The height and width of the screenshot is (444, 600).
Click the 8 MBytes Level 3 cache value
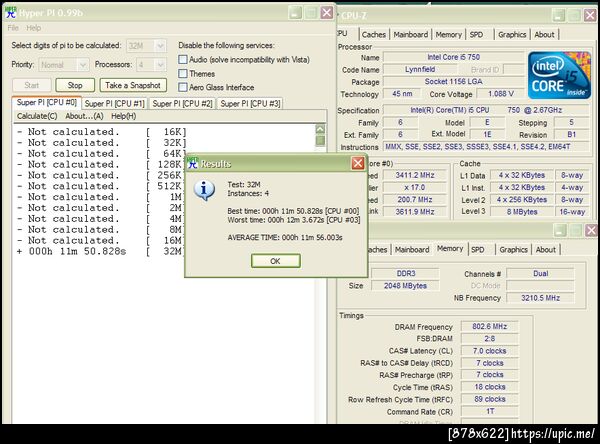[x=522, y=212]
